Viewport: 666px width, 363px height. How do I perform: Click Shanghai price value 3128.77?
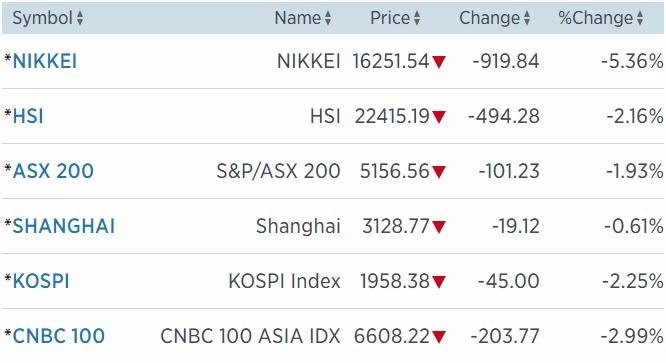(x=395, y=226)
